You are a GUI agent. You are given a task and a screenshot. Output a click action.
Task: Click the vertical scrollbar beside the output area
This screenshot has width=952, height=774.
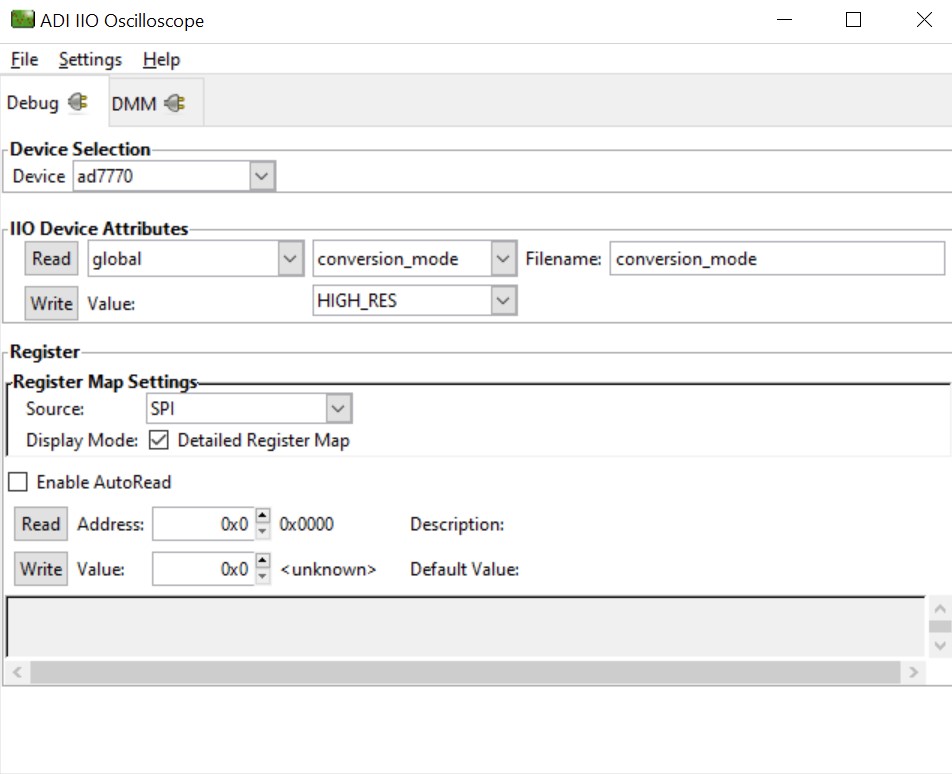(938, 625)
